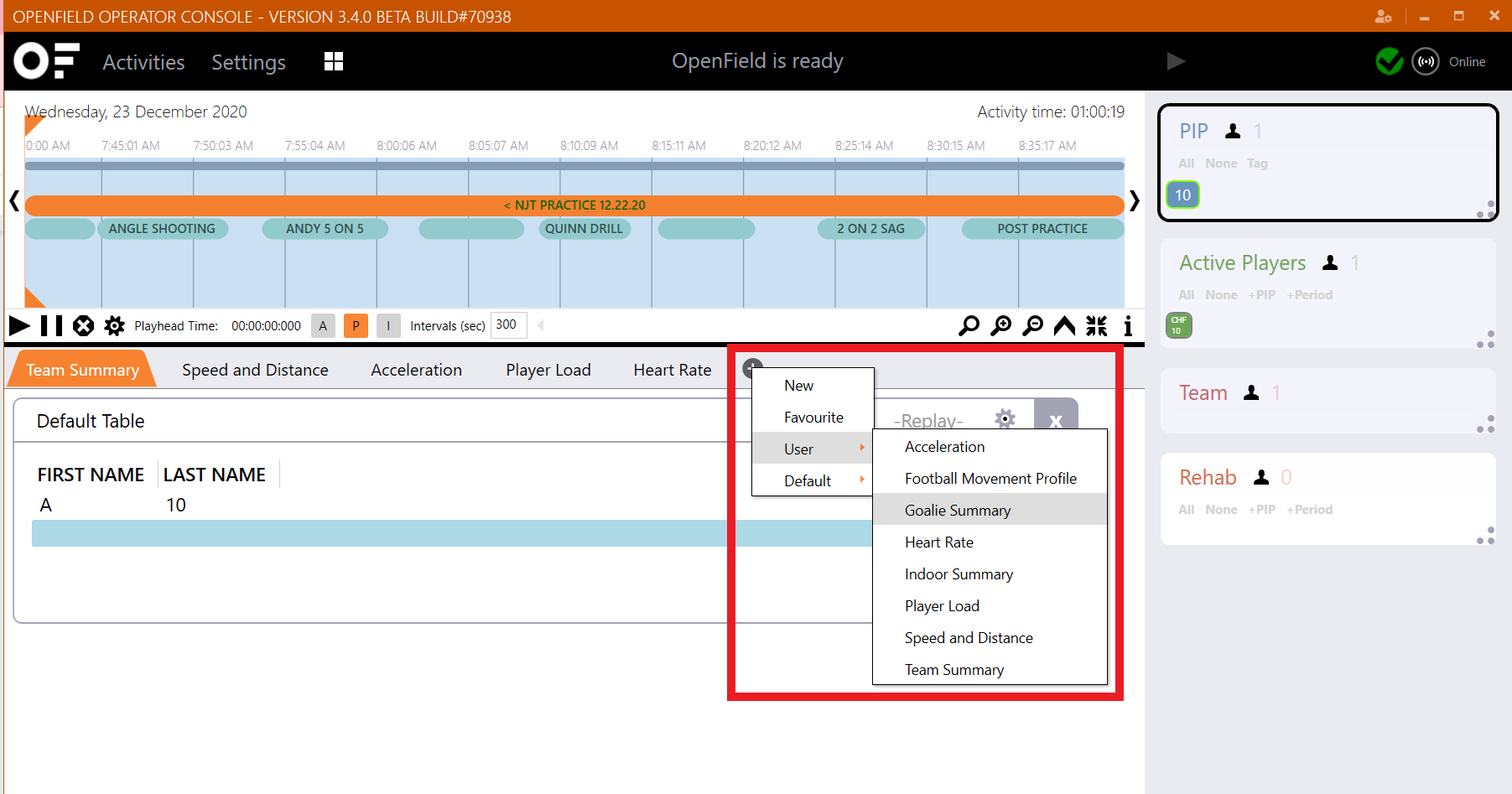
Task: Switch to the Heart Rate tab
Action: (x=672, y=369)
